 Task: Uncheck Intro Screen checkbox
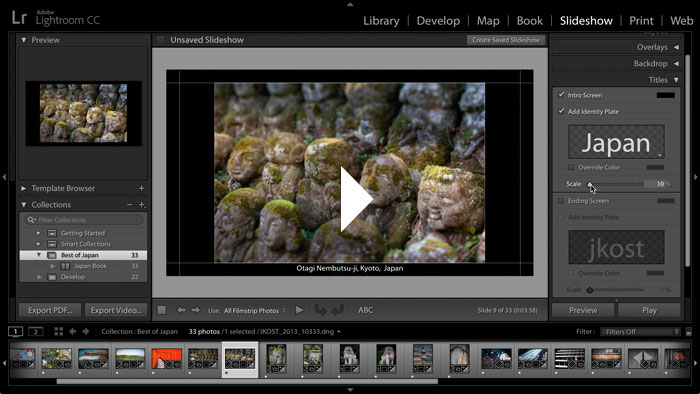click(x=561, y=95)
